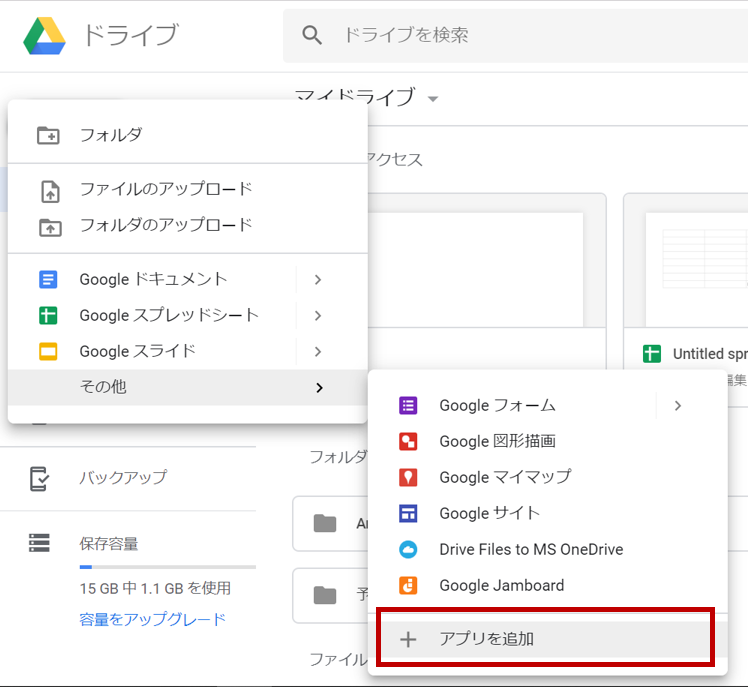Expand the Google スライド submenu arrow

[318, 352]
